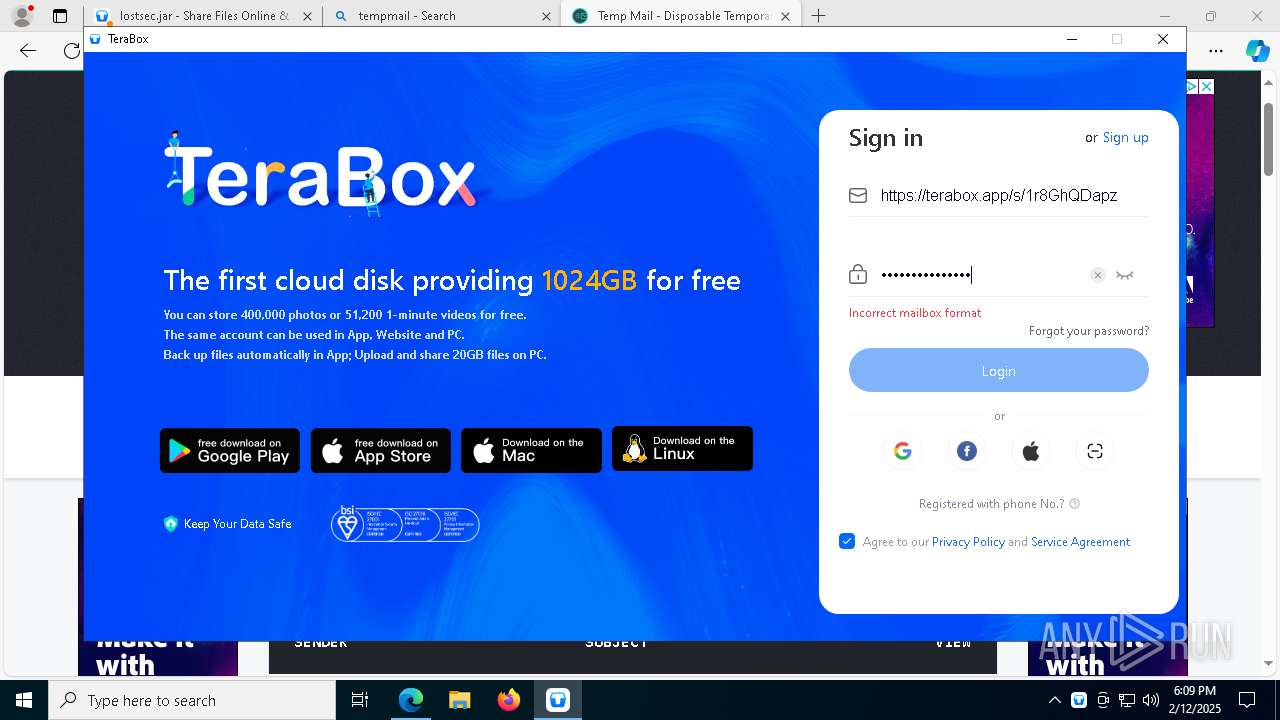Open the Windows Start menu
1280x720 pixels.
[x=24, y=700]
